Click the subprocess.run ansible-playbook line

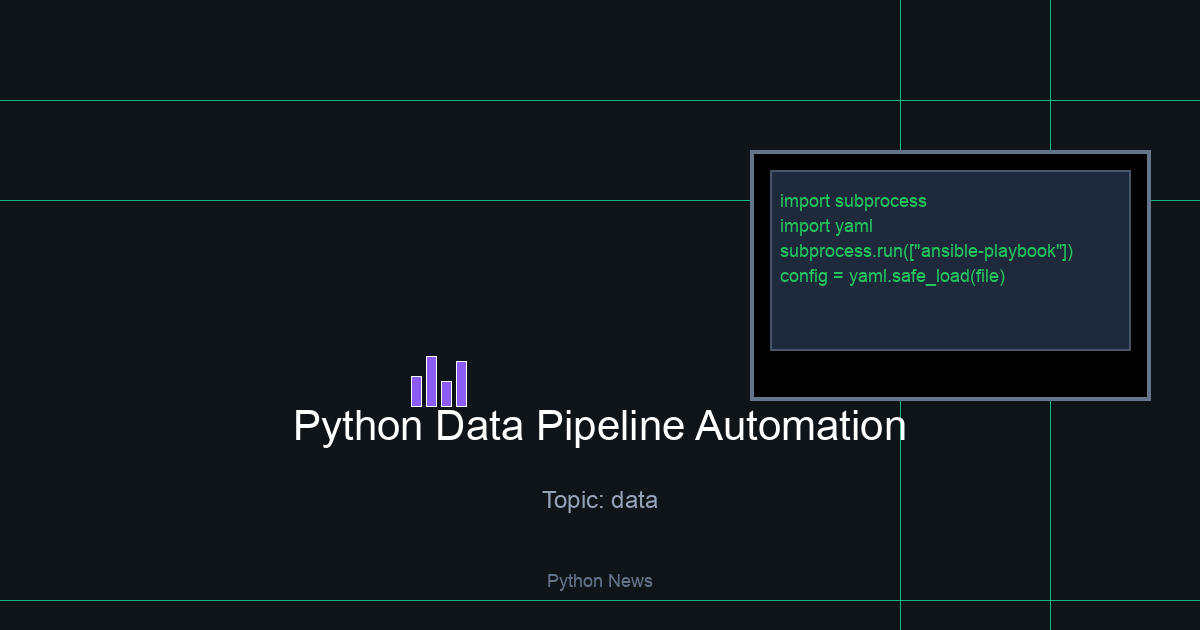click(x=926, y=251)
